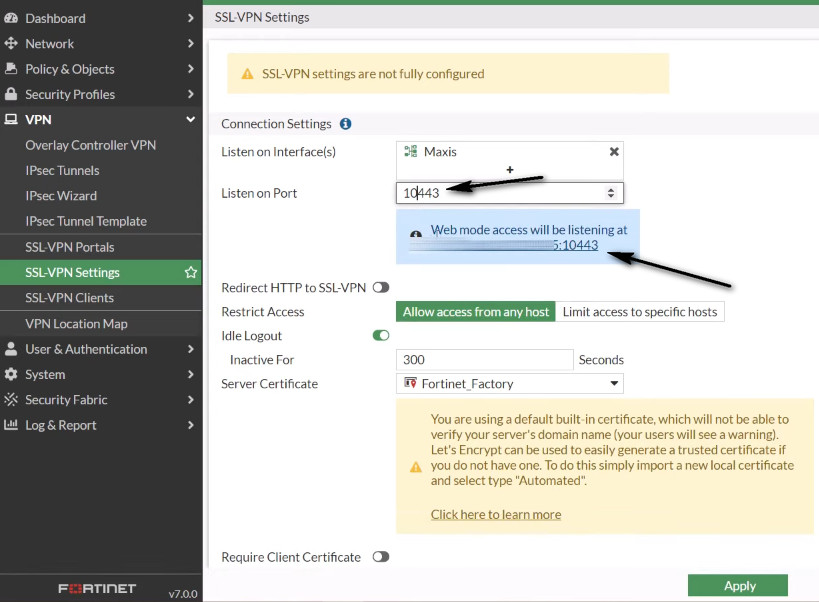Screen dimensions: 819x602
Task: Click the info icon in the web mode notice
Action: (416, 235)
